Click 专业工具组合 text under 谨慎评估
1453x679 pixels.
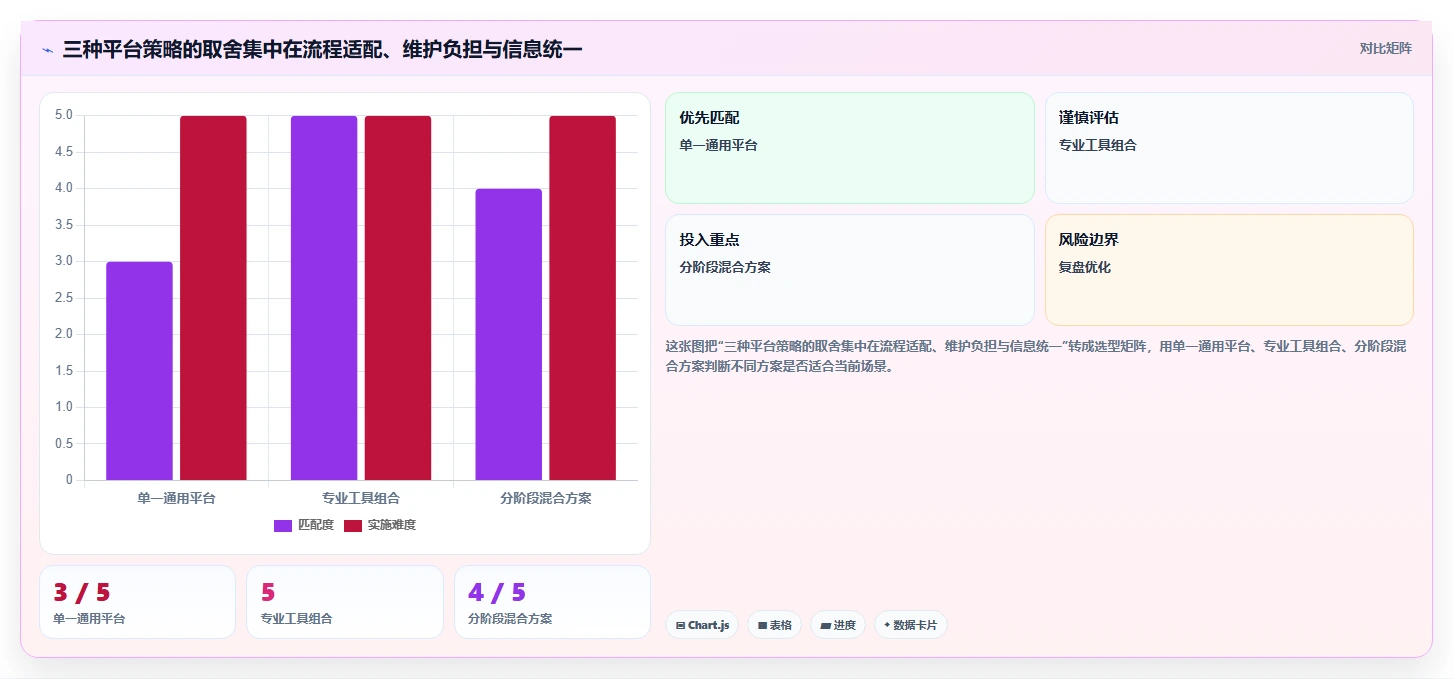click(x=1098, y=145)
